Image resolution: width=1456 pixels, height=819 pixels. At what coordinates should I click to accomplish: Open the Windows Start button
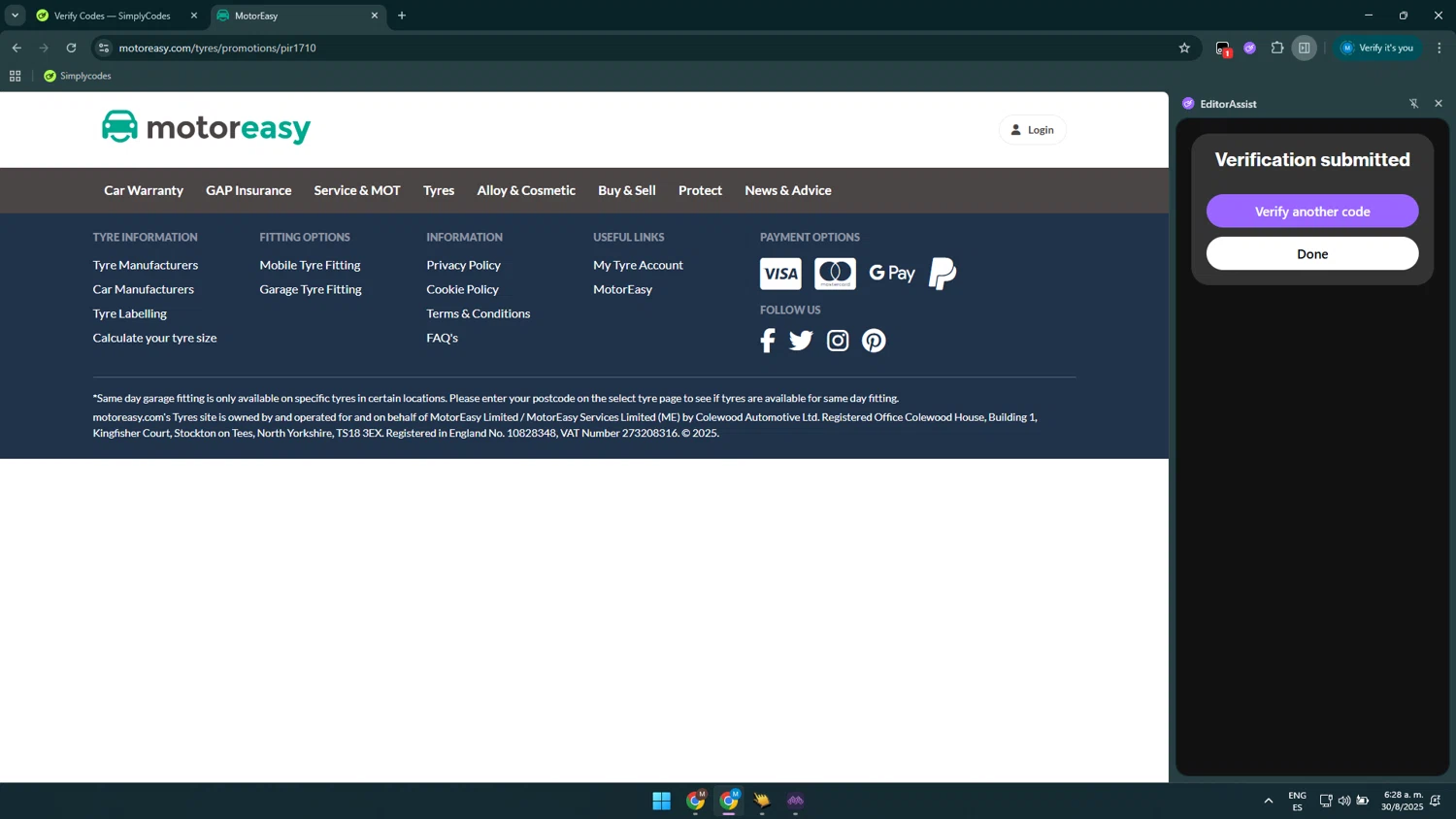662,801
